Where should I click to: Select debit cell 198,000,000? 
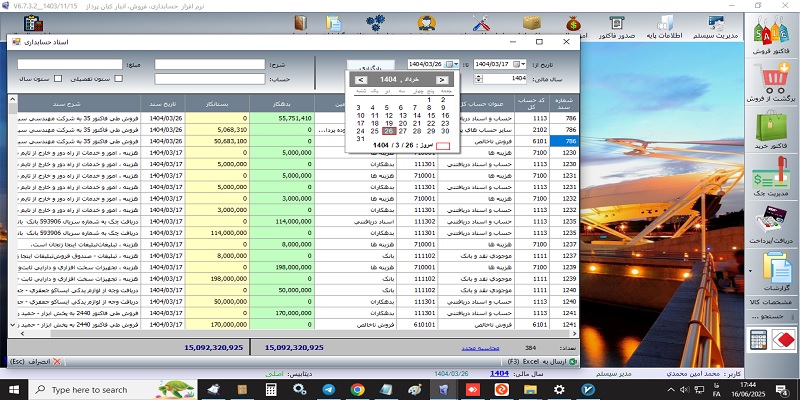coord(282,267)
